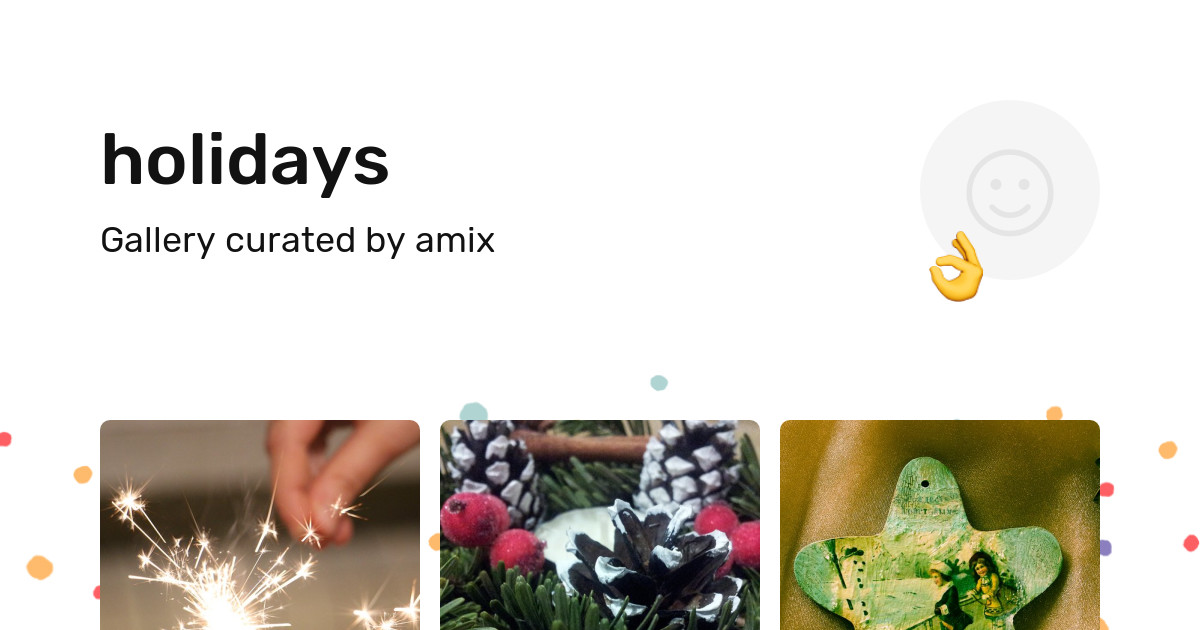Click the large orange dot left of the sparkler photo
The height and width of the screenshot is (630, 1200).
40,567
